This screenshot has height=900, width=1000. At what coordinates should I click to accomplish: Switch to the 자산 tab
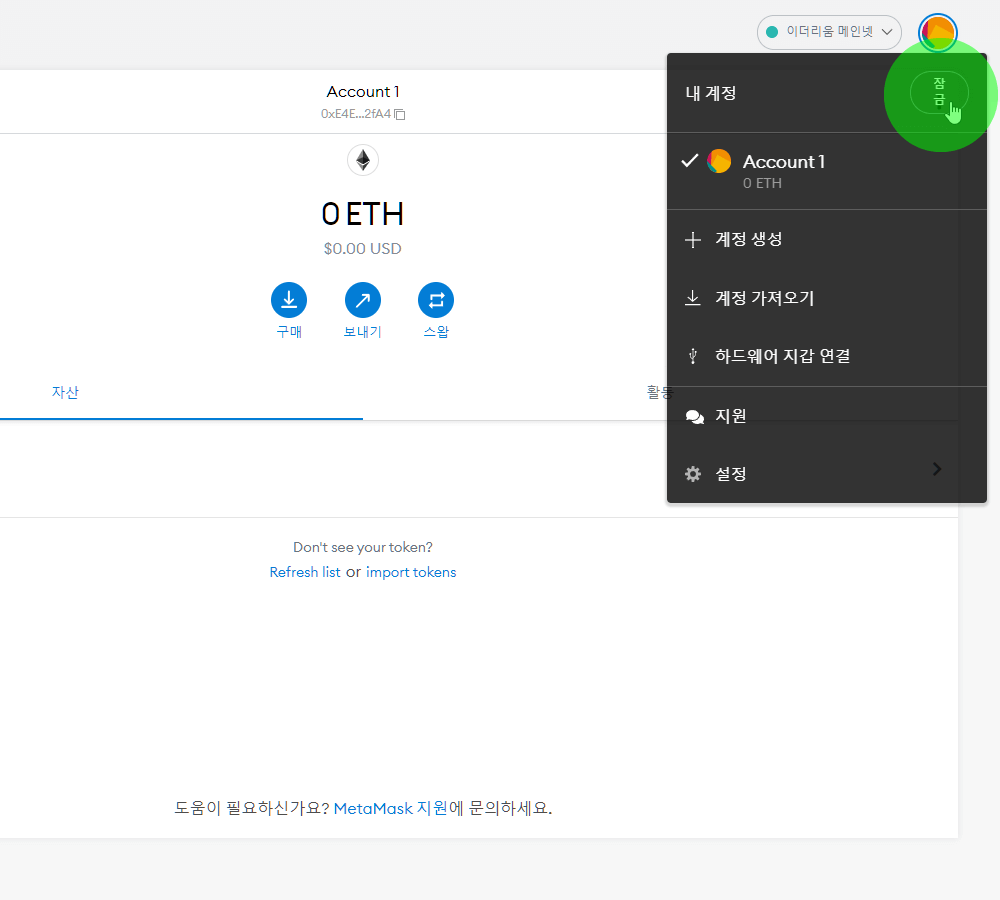coord(64,392)
